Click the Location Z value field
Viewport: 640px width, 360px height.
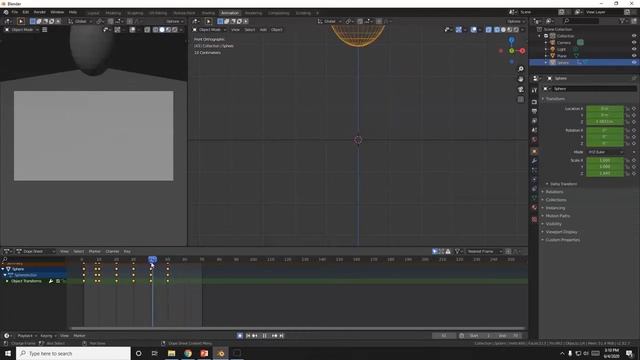605,122
